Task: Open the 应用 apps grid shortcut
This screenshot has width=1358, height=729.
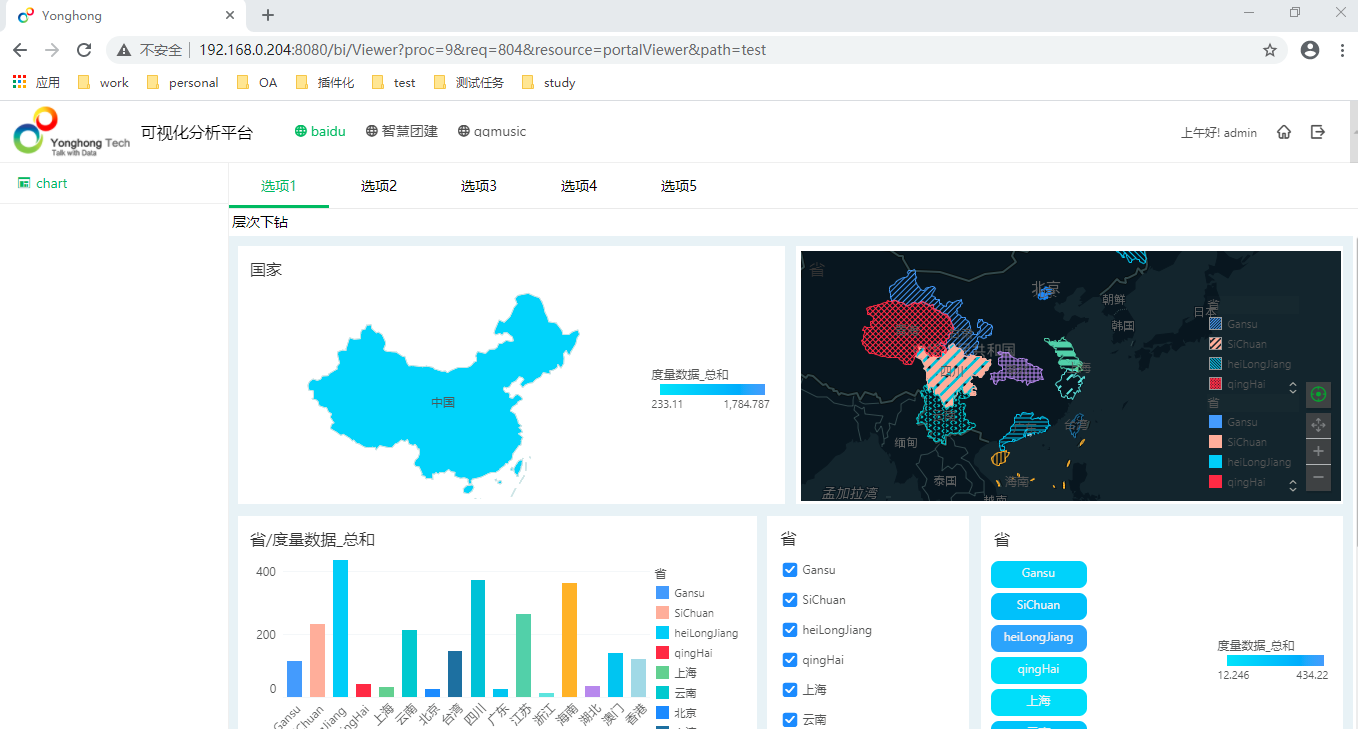Action: pos(36,83)
